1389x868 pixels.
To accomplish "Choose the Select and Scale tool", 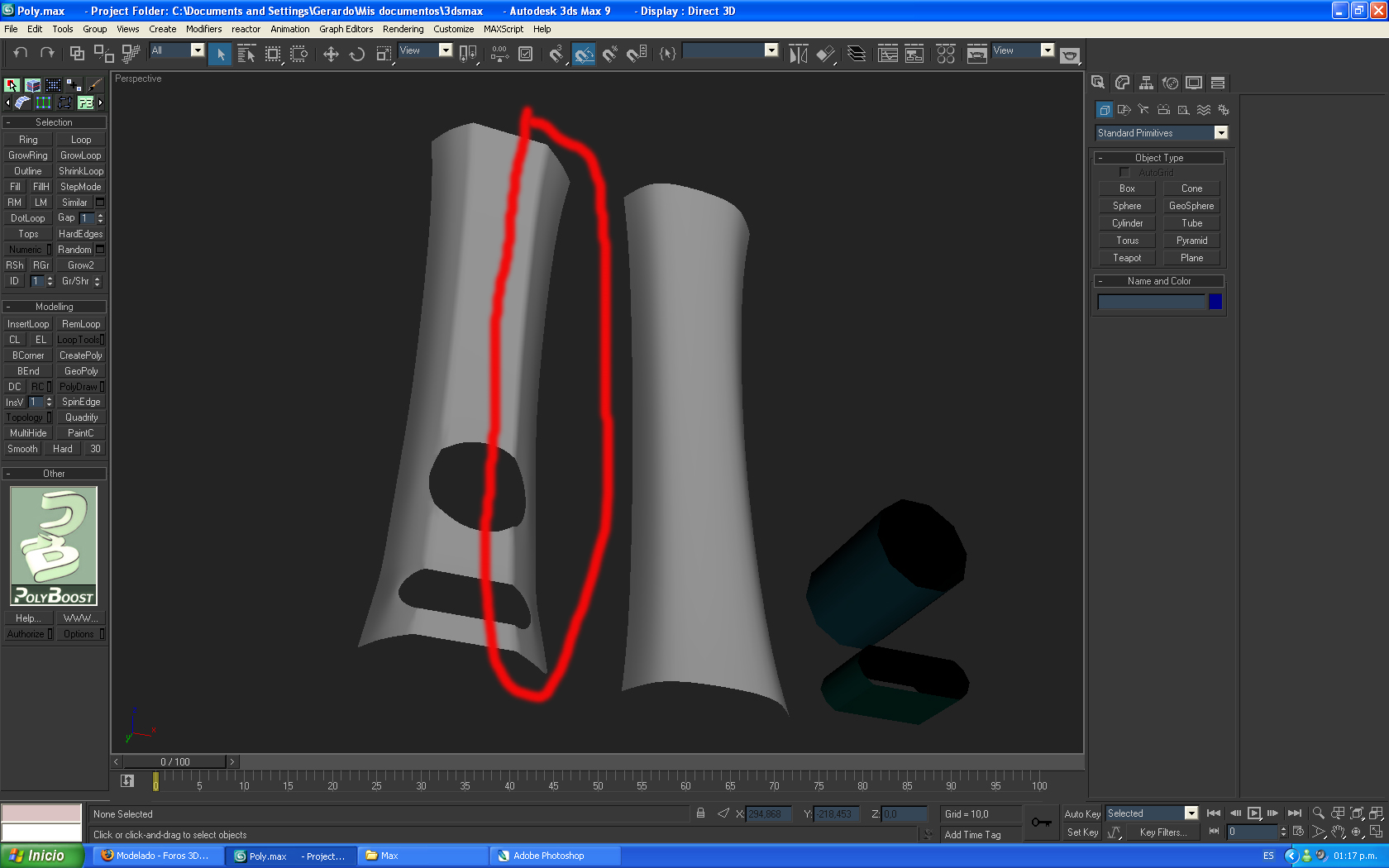I will coord(384,55).
